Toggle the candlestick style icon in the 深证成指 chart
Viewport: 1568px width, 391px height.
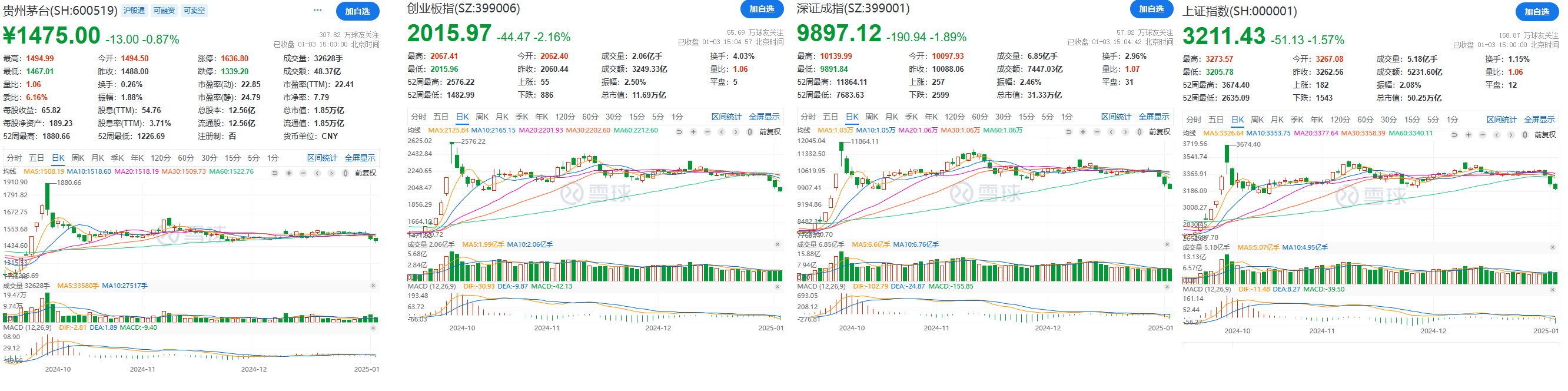(x=1139, y=131)
